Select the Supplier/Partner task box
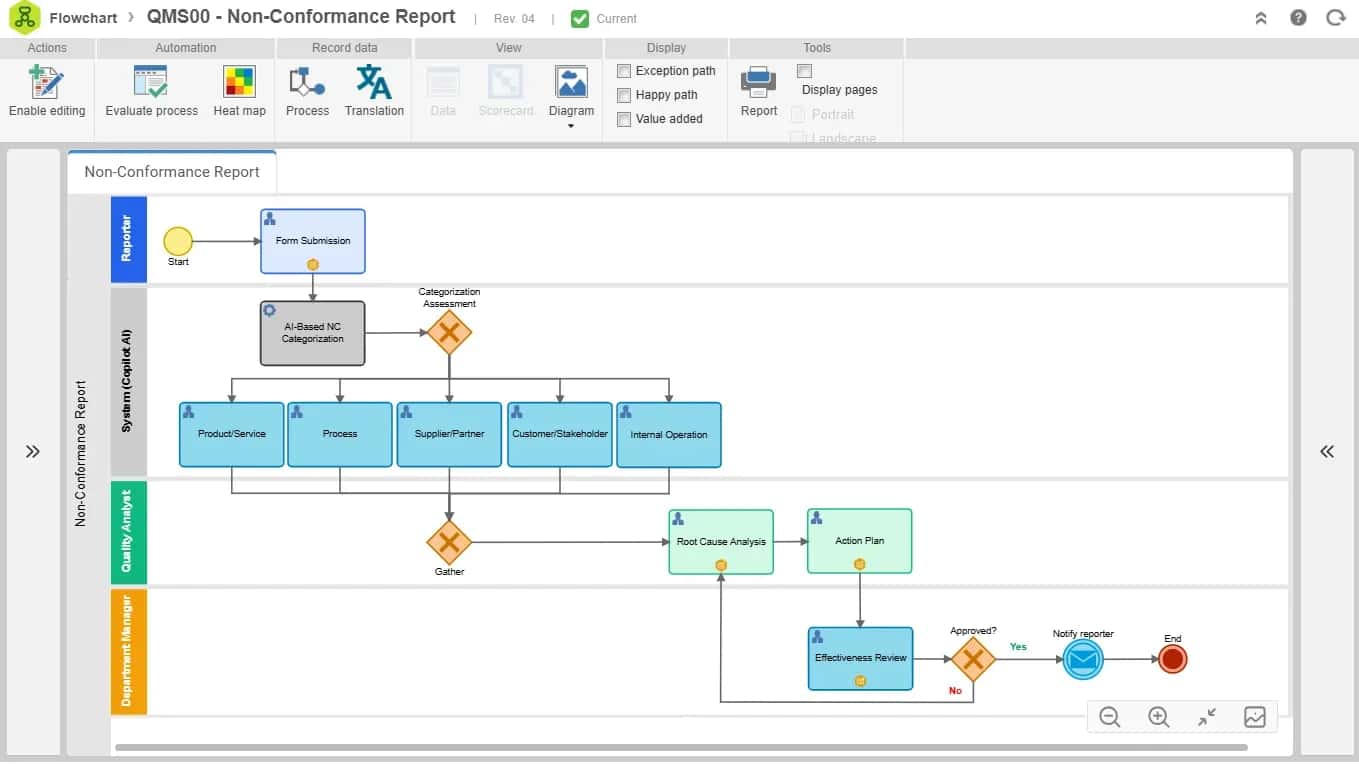This screenshot has width=1359, height=764. click(x=449, y=434)
